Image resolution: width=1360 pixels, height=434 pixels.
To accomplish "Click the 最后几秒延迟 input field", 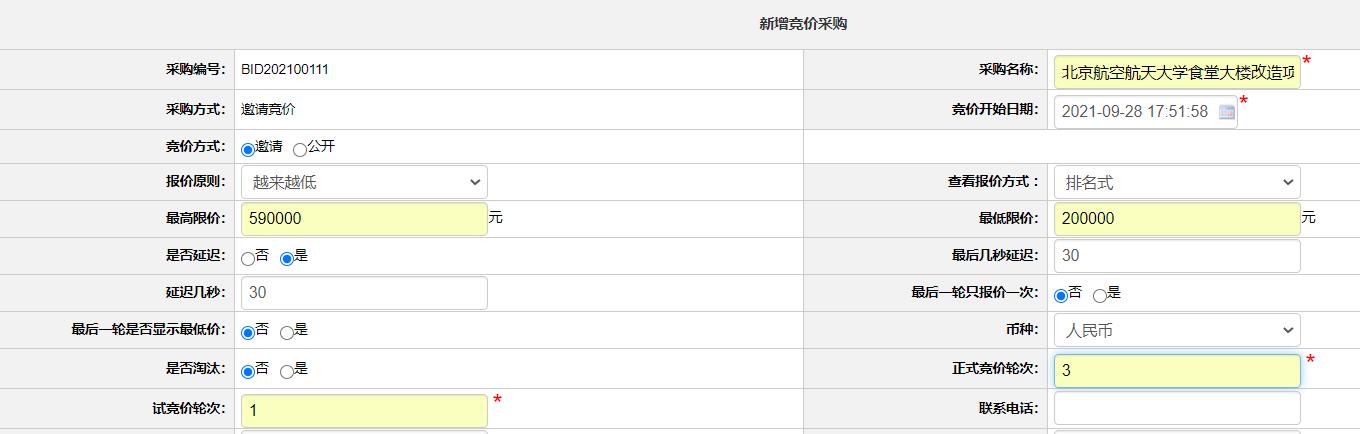I will (1177, 256).
